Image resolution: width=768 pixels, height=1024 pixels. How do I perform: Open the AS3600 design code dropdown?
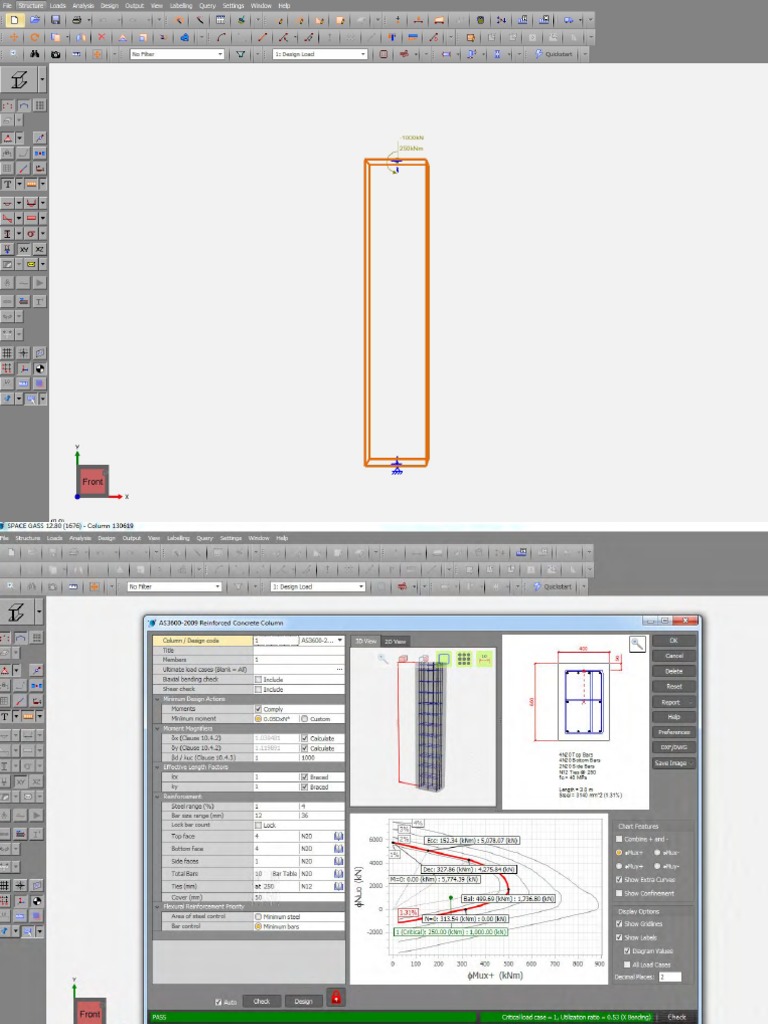click(x=340, y=640)
